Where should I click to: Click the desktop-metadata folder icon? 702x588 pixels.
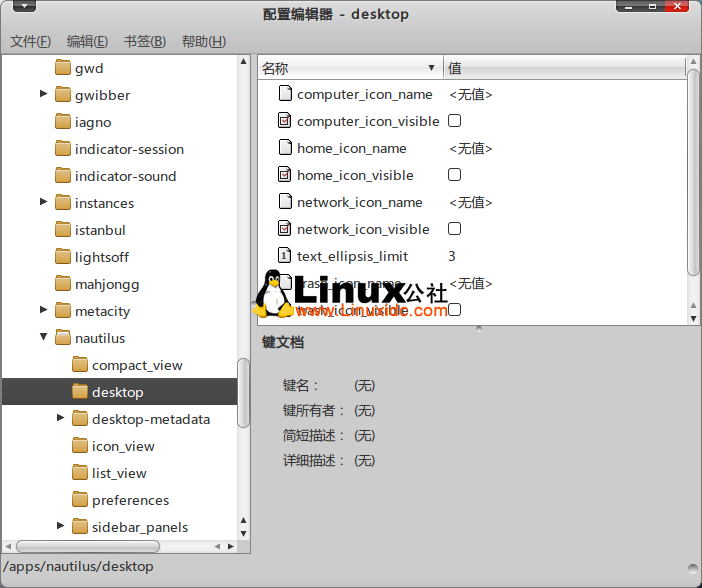(80, 419)
